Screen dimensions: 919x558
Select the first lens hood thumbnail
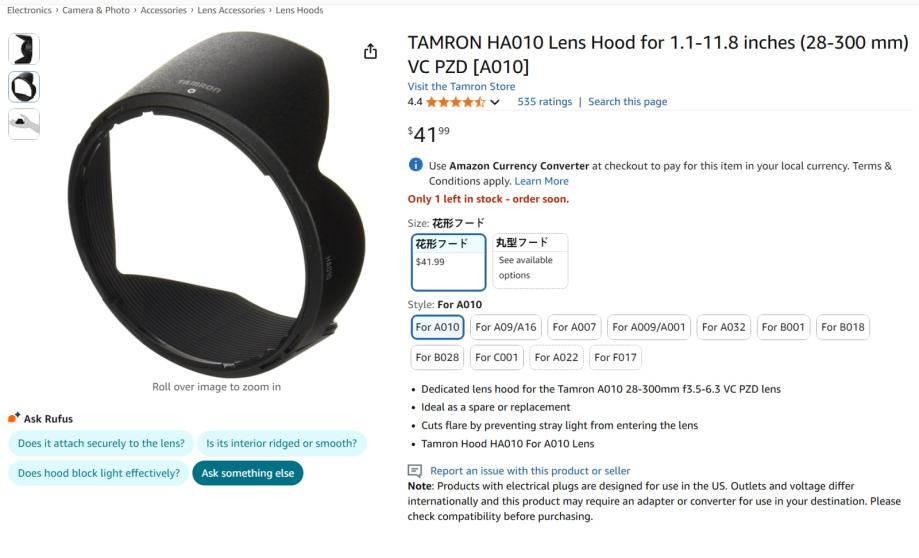point(24,49)
